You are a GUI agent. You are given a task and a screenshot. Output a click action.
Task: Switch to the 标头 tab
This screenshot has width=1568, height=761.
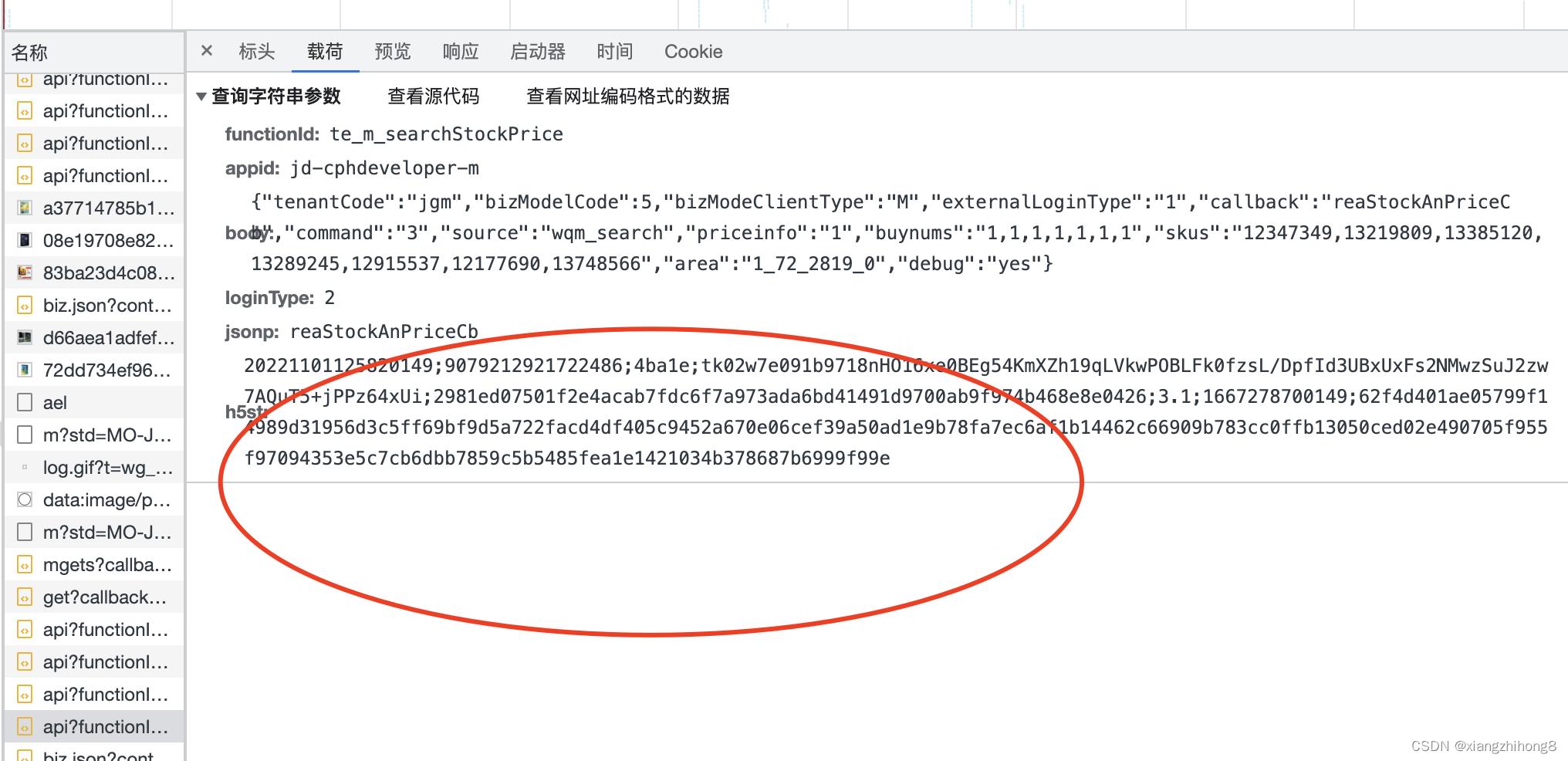coord(257,52)
